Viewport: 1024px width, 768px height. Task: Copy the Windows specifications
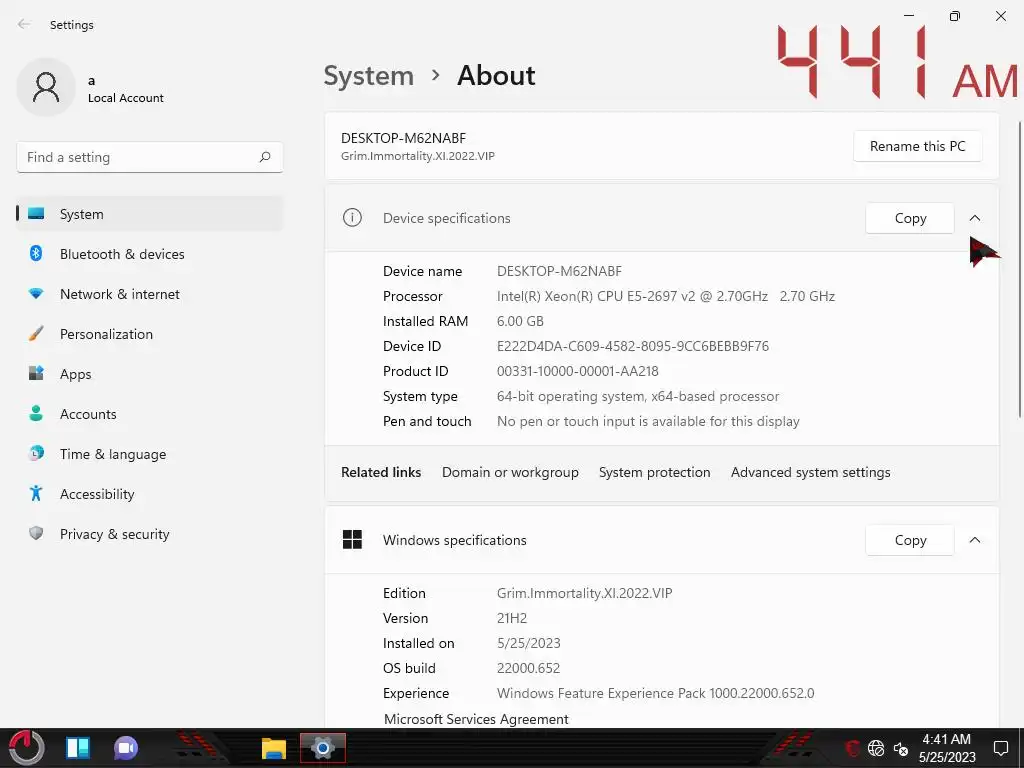(x=910, y=540)
